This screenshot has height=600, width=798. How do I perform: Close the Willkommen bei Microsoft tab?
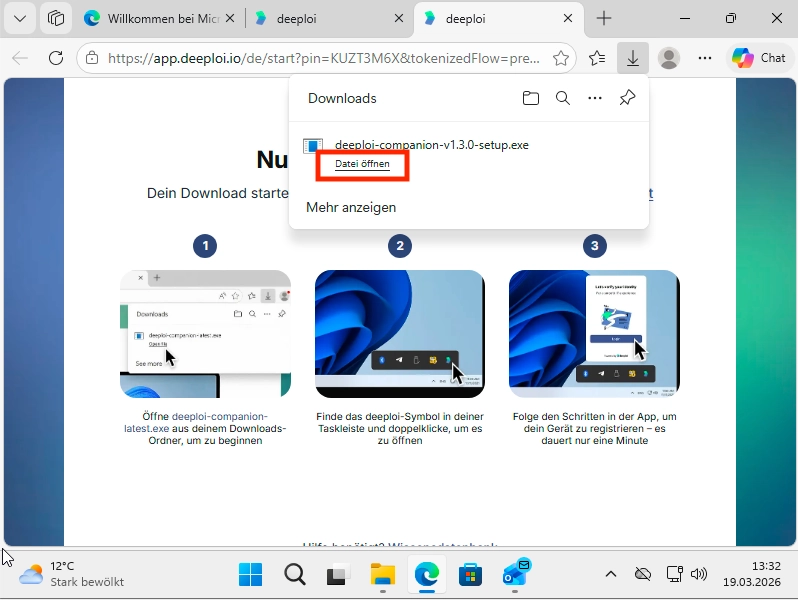[x=230, y=19]
